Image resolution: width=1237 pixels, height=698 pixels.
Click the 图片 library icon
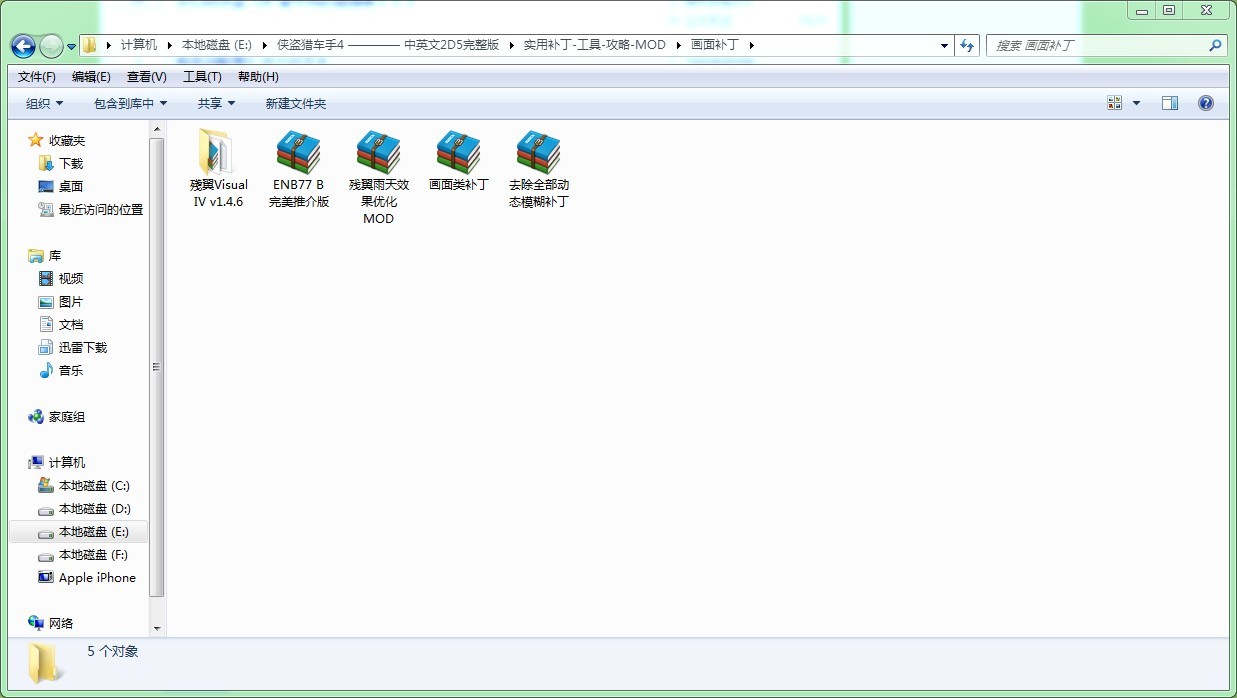pos(46,301)
